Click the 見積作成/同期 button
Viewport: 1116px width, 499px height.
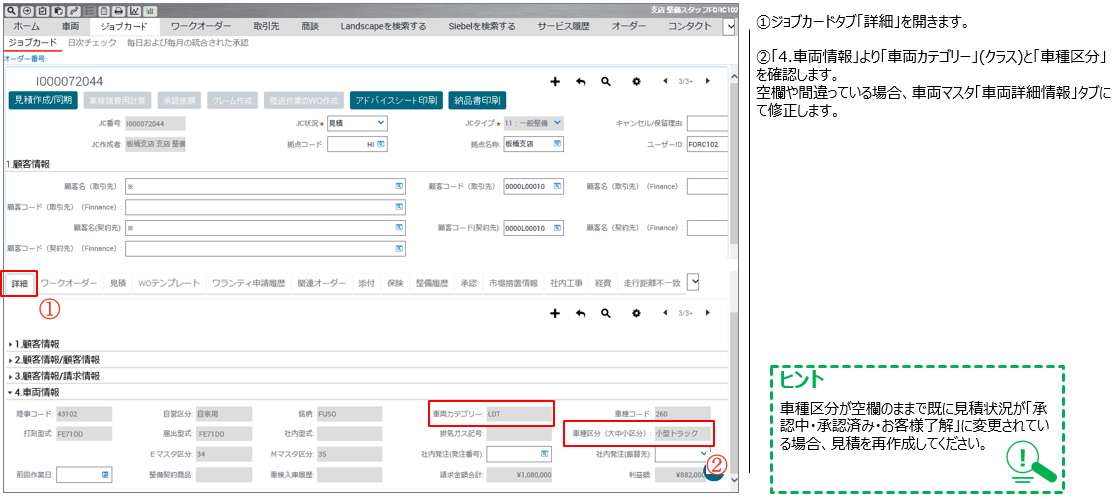[x=42, y=101]
